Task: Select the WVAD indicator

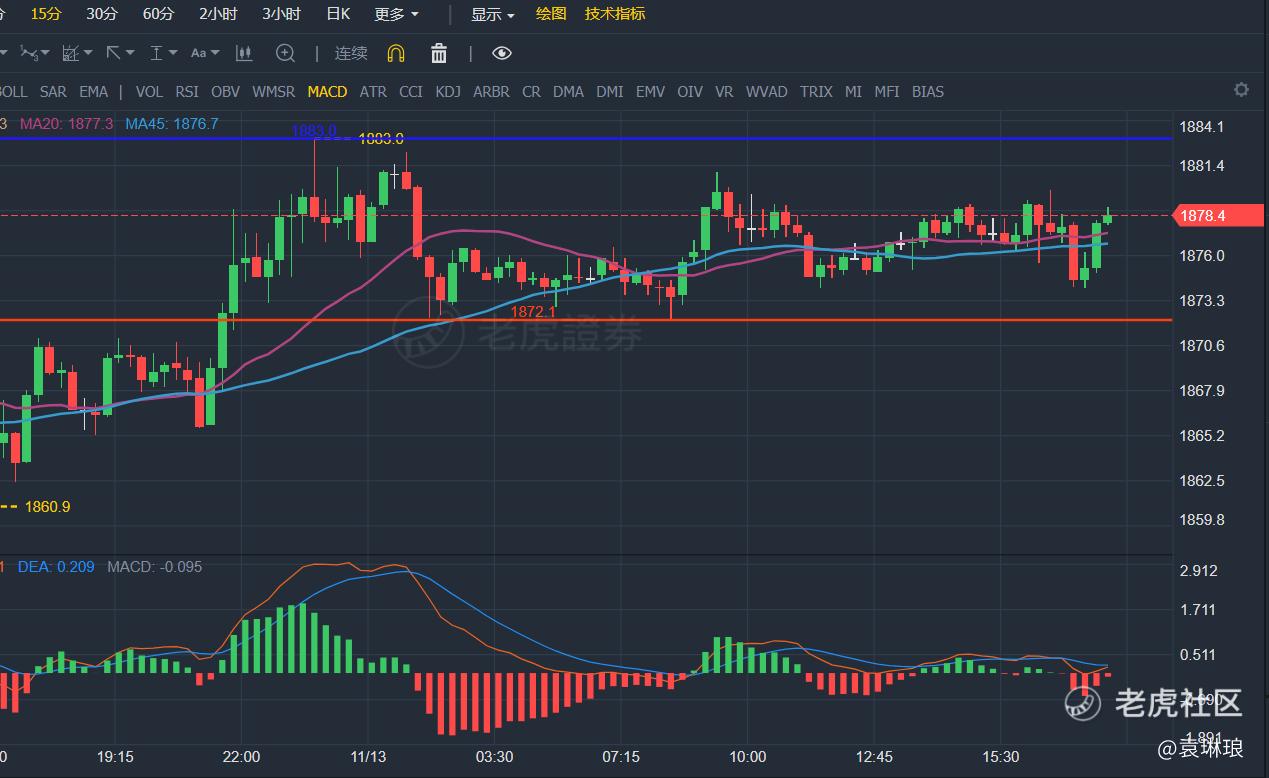Action: pyautogui.click(x=767, y=91)
